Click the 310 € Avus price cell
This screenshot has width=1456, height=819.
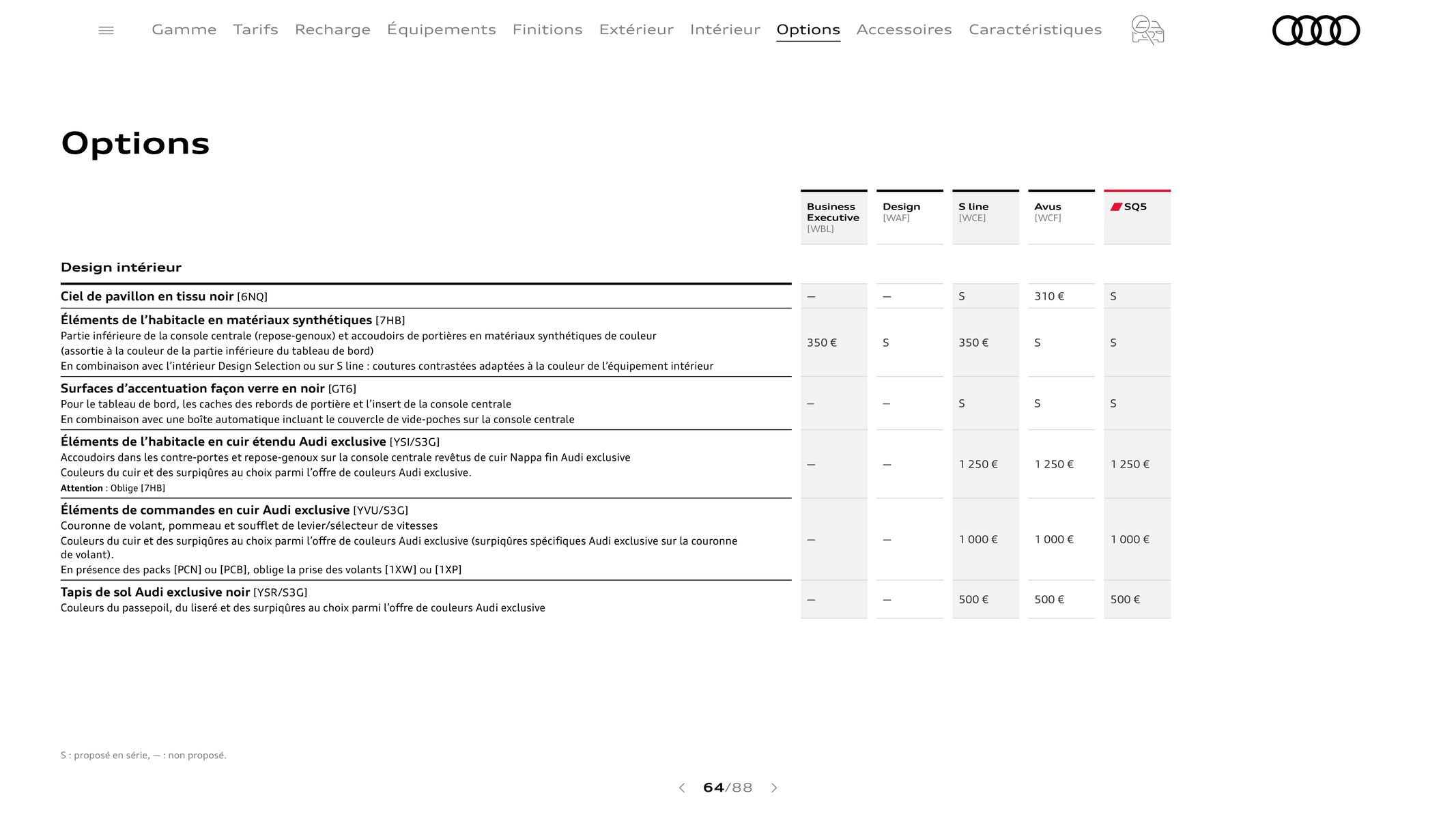point(1061,296)
